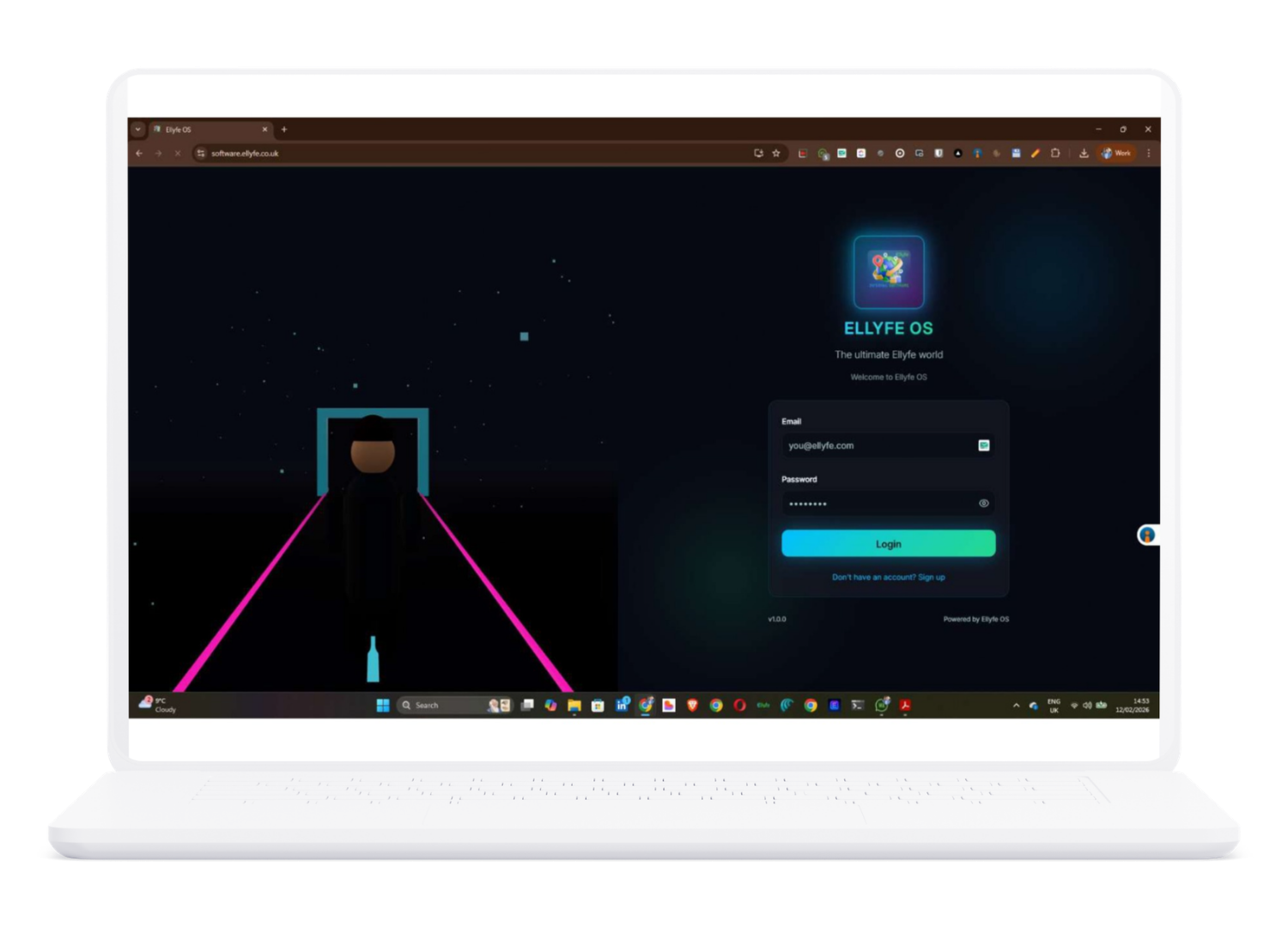Show password with the eye icon
1288x927 pixels.
coord(983,503)
